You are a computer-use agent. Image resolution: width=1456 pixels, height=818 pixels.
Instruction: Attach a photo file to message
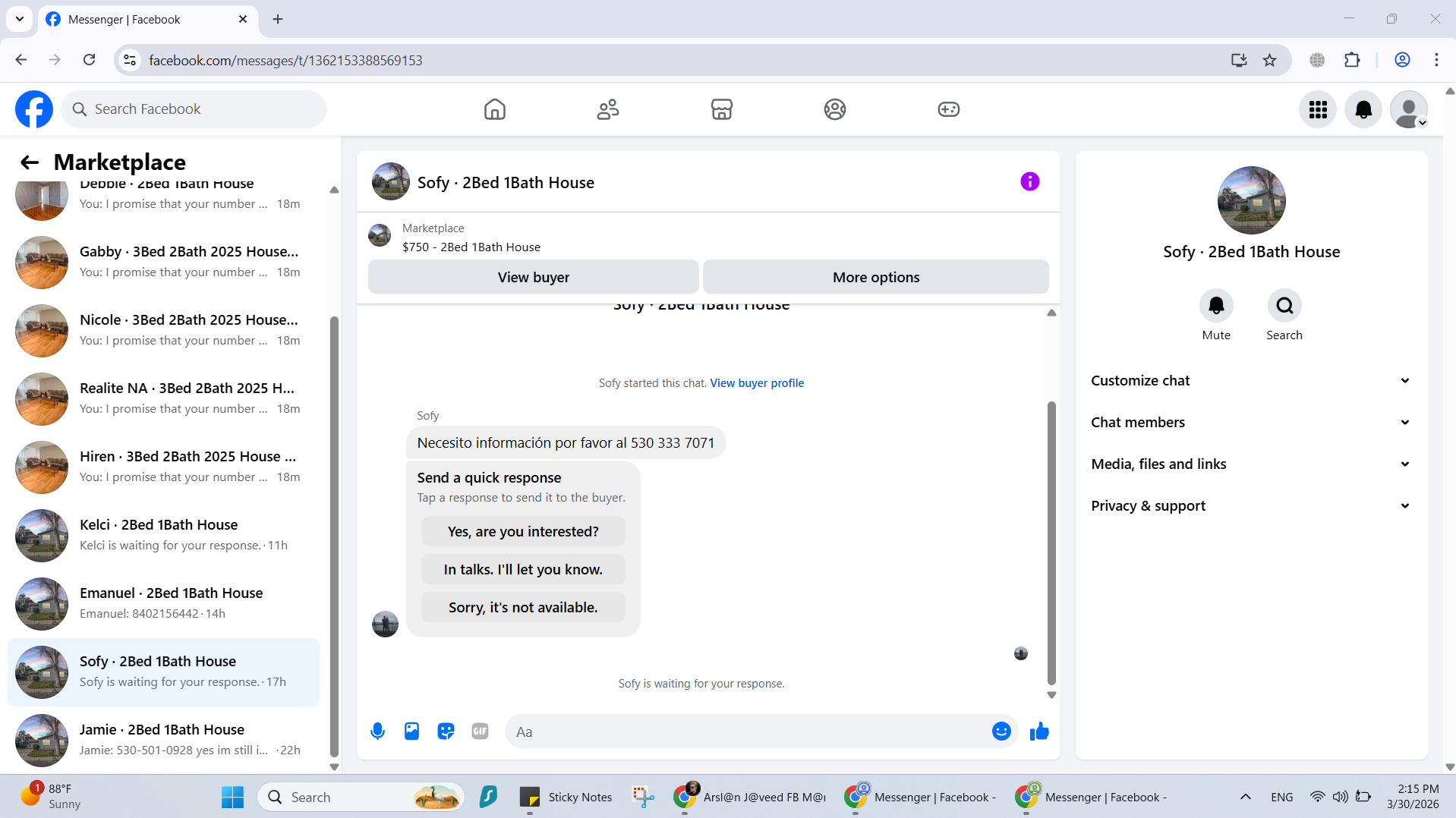[411, 731]
